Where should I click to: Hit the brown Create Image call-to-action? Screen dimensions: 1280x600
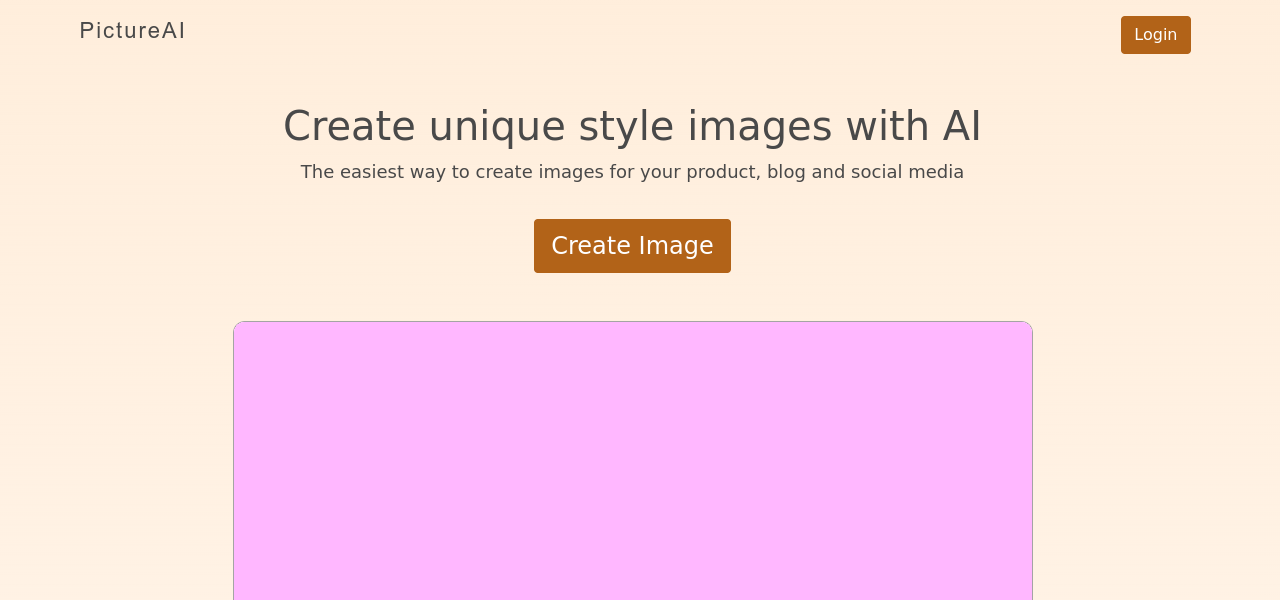[x=632, y=246]
